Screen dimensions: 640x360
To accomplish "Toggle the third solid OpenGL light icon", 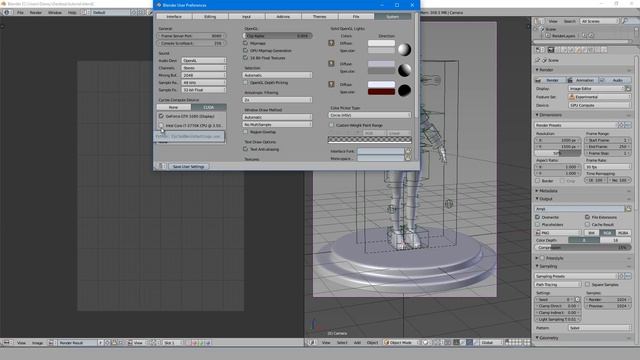I will 331,84.
